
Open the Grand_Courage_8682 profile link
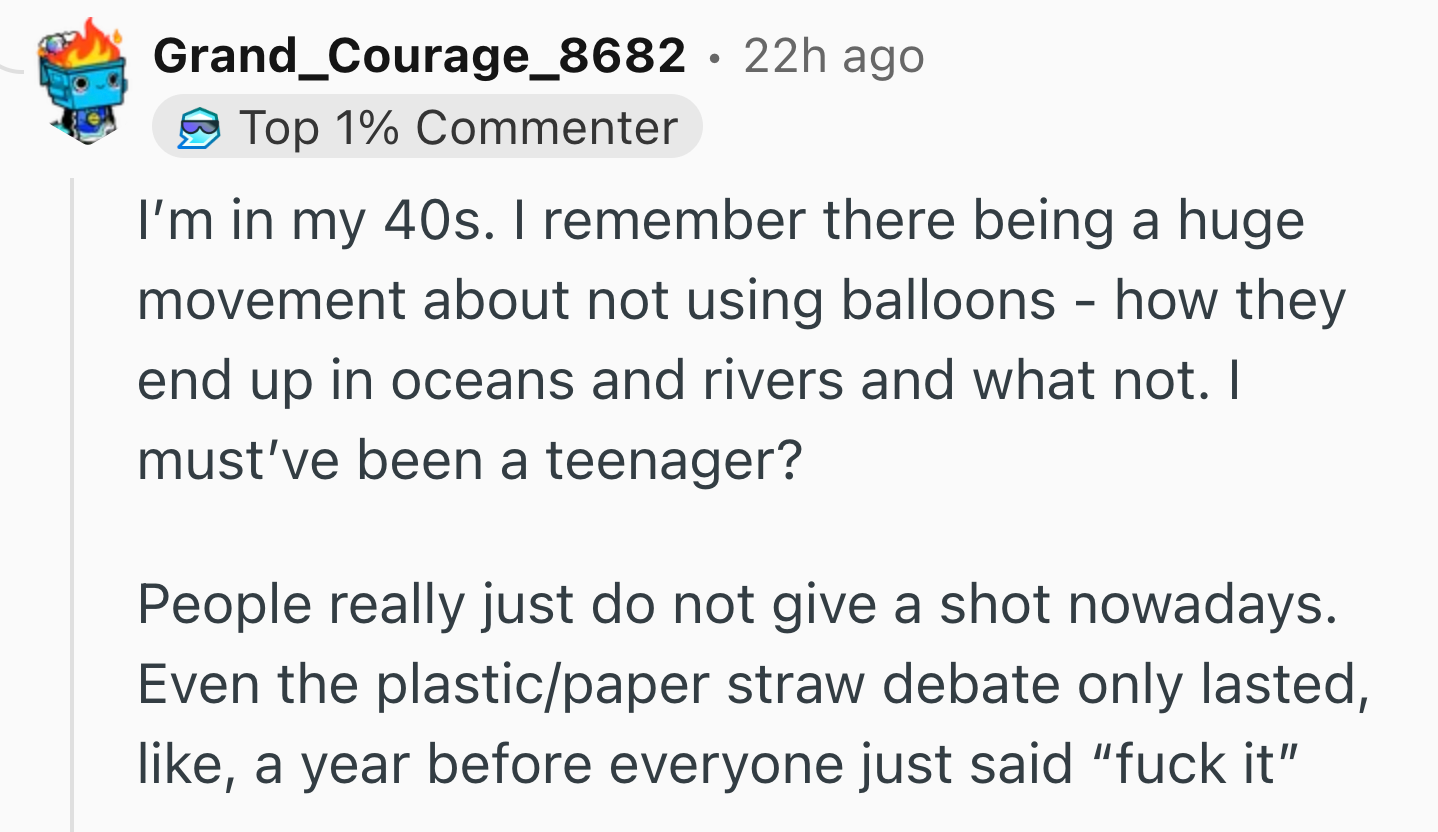419,56
